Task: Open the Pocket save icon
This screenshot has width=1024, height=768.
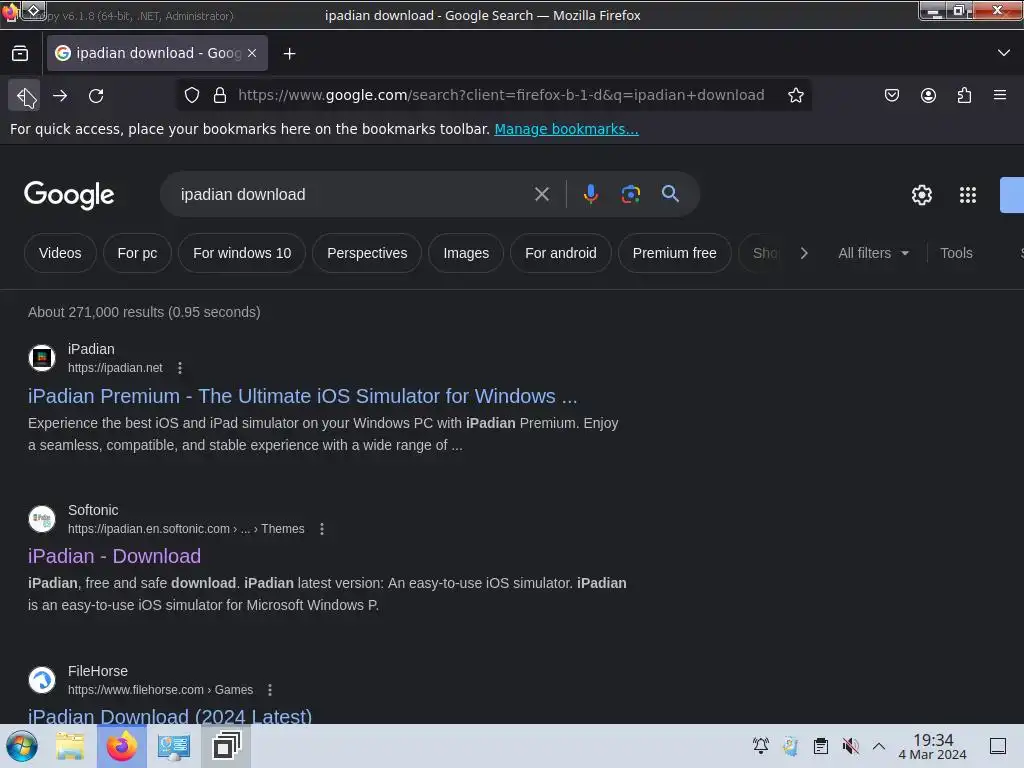Action: 891,95
